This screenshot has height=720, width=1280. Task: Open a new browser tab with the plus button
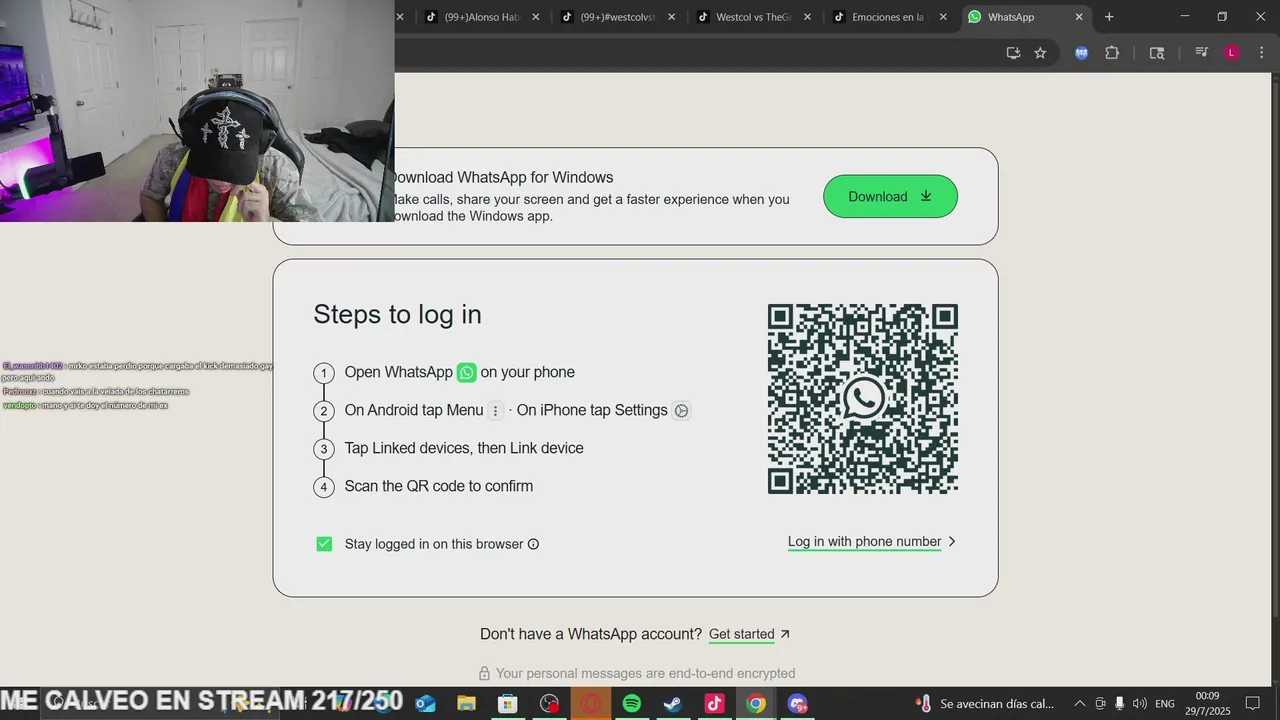click(1109, 17)
